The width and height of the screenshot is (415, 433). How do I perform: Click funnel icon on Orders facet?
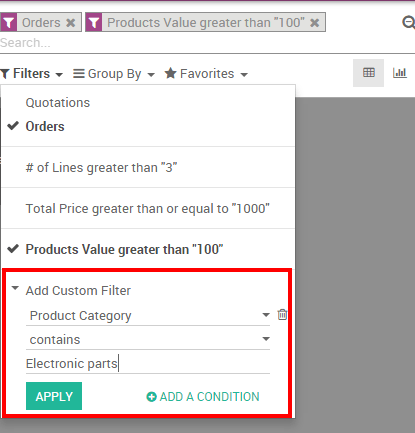[x=9, y=22]
